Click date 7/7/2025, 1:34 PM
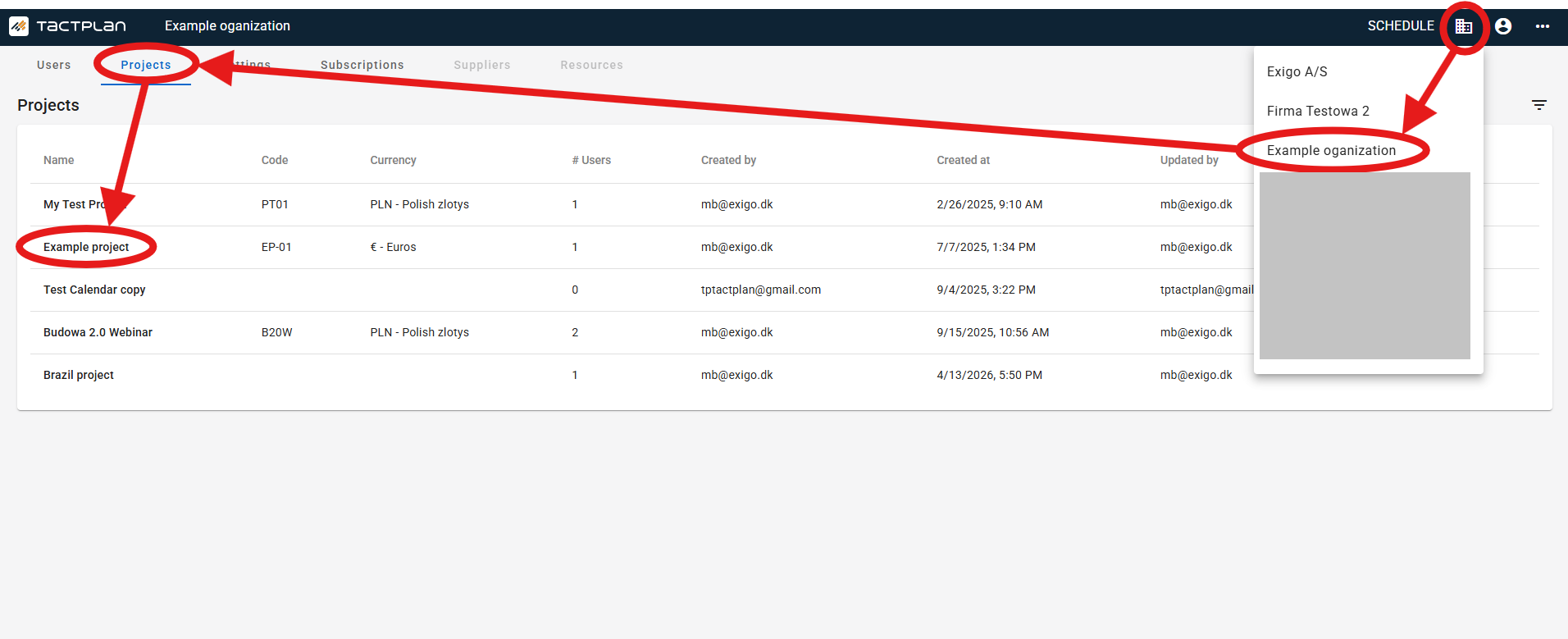 coord(987,247)
